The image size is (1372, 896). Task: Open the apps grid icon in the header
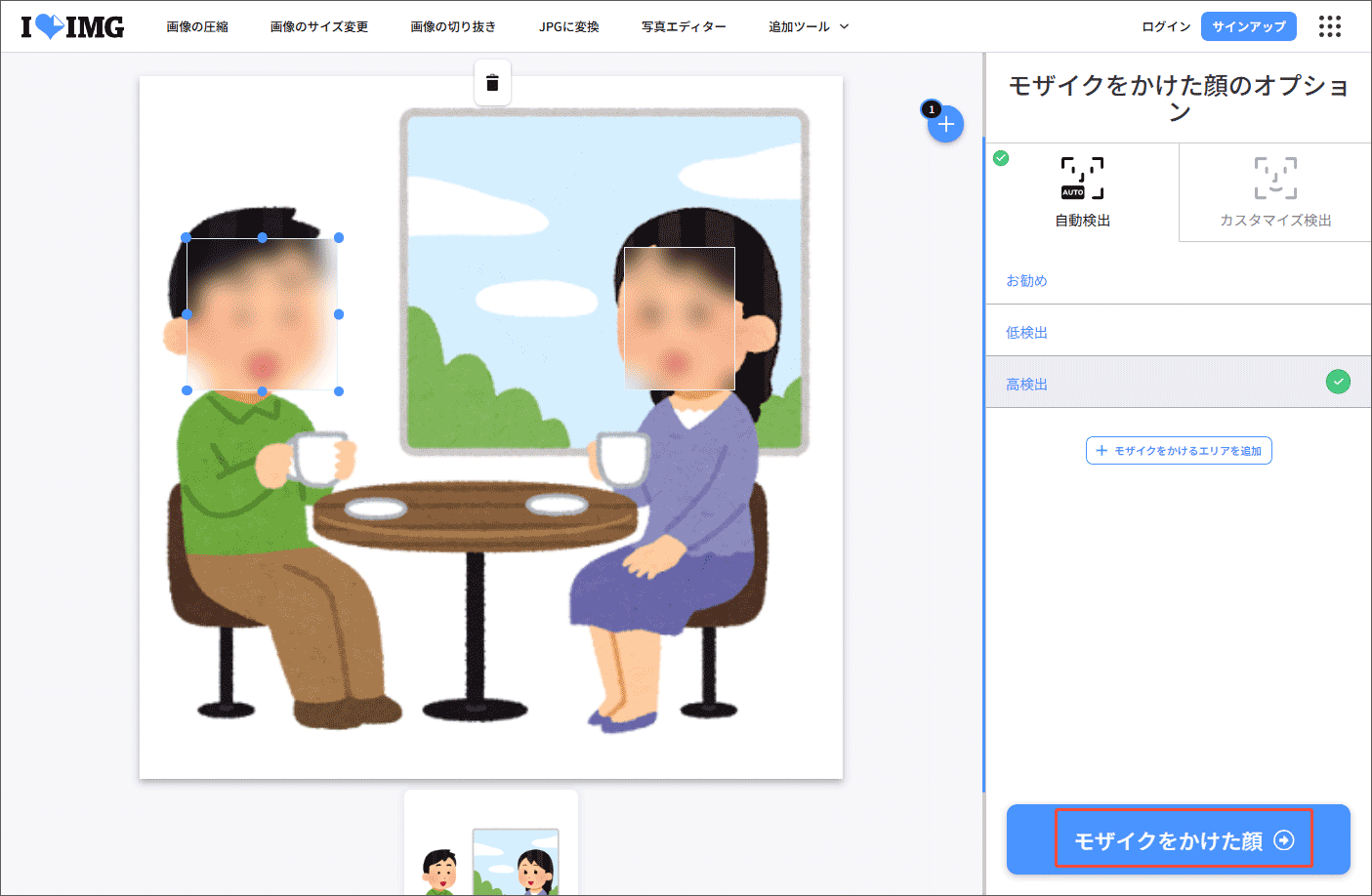1330,26
